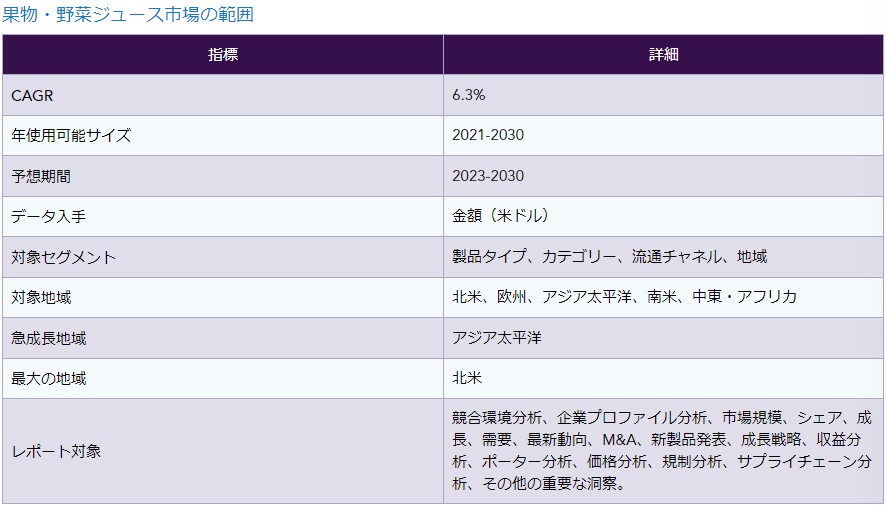This screenshot has height=505, width=886.
Task: Click the 2021-2030 value cell
Action: click(x=488, y=135)
